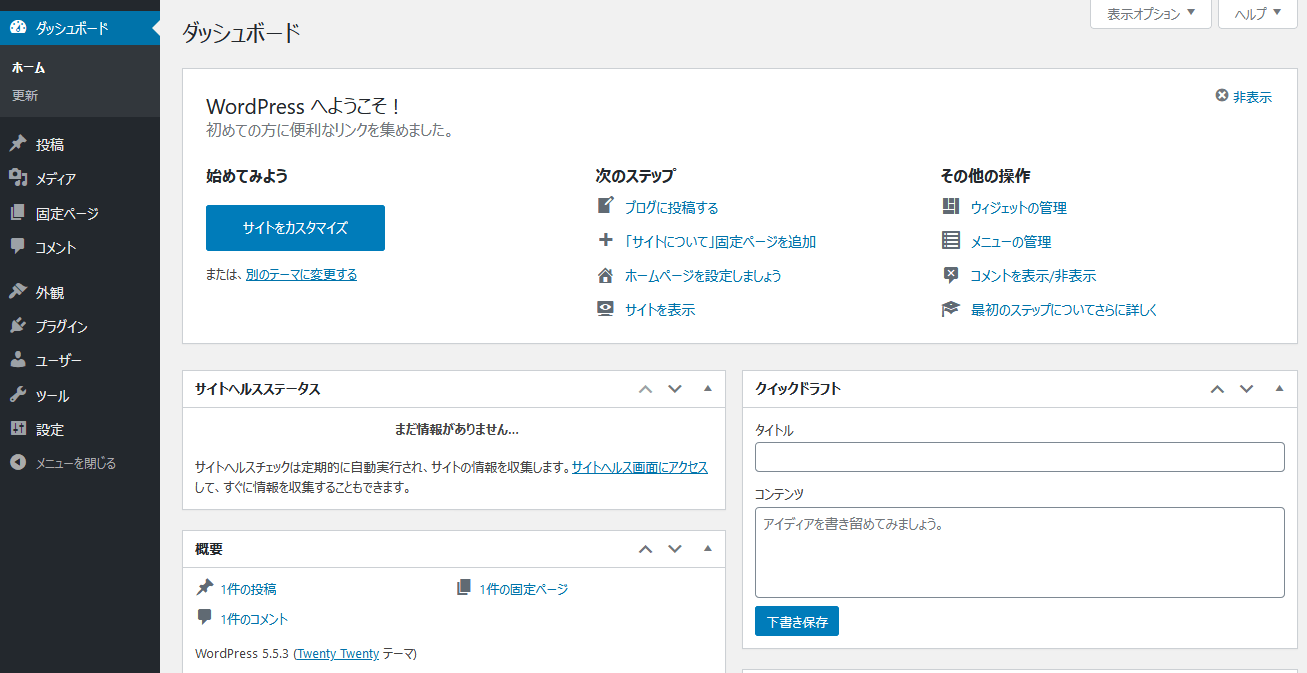Expand the ヘルプ dropdown tab
This screenshot has width=1307, height=673.
(x=1257, y=14)
